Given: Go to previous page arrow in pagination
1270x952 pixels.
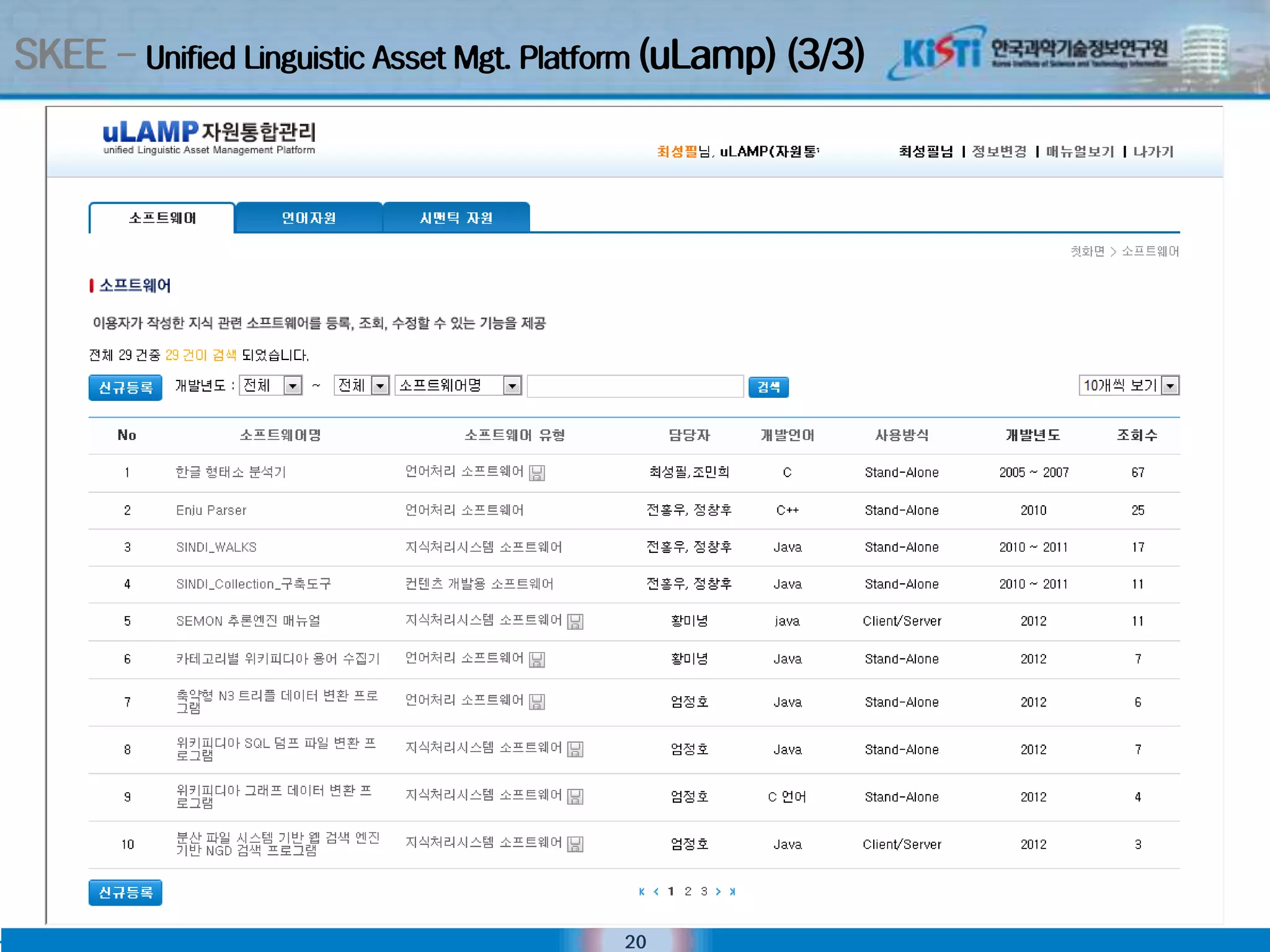Looking at the screenshot, I should 656,891.
